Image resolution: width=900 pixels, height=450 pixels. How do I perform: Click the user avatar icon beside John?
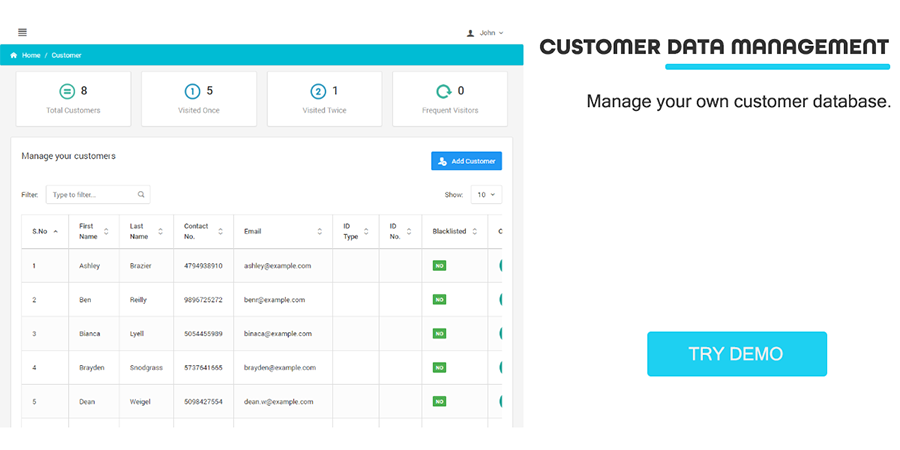[x=471, y=33]
